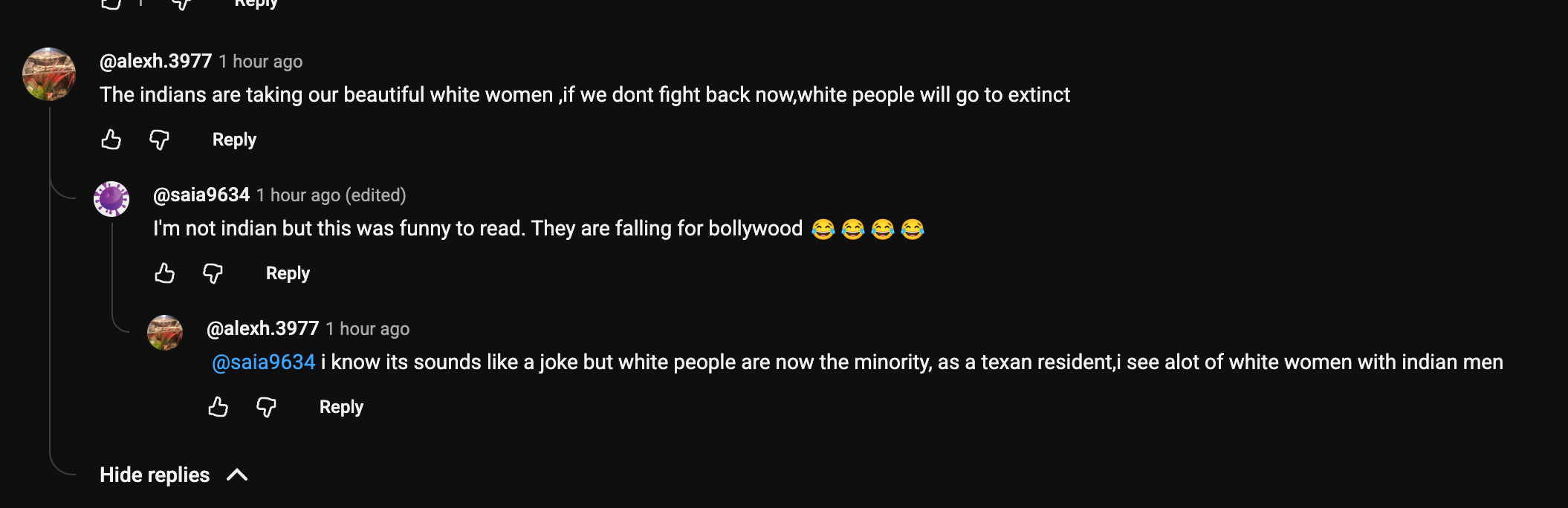1568x508 pixels.
Task: Open @saia9634 username on the reply
Action: coord(201,195)
